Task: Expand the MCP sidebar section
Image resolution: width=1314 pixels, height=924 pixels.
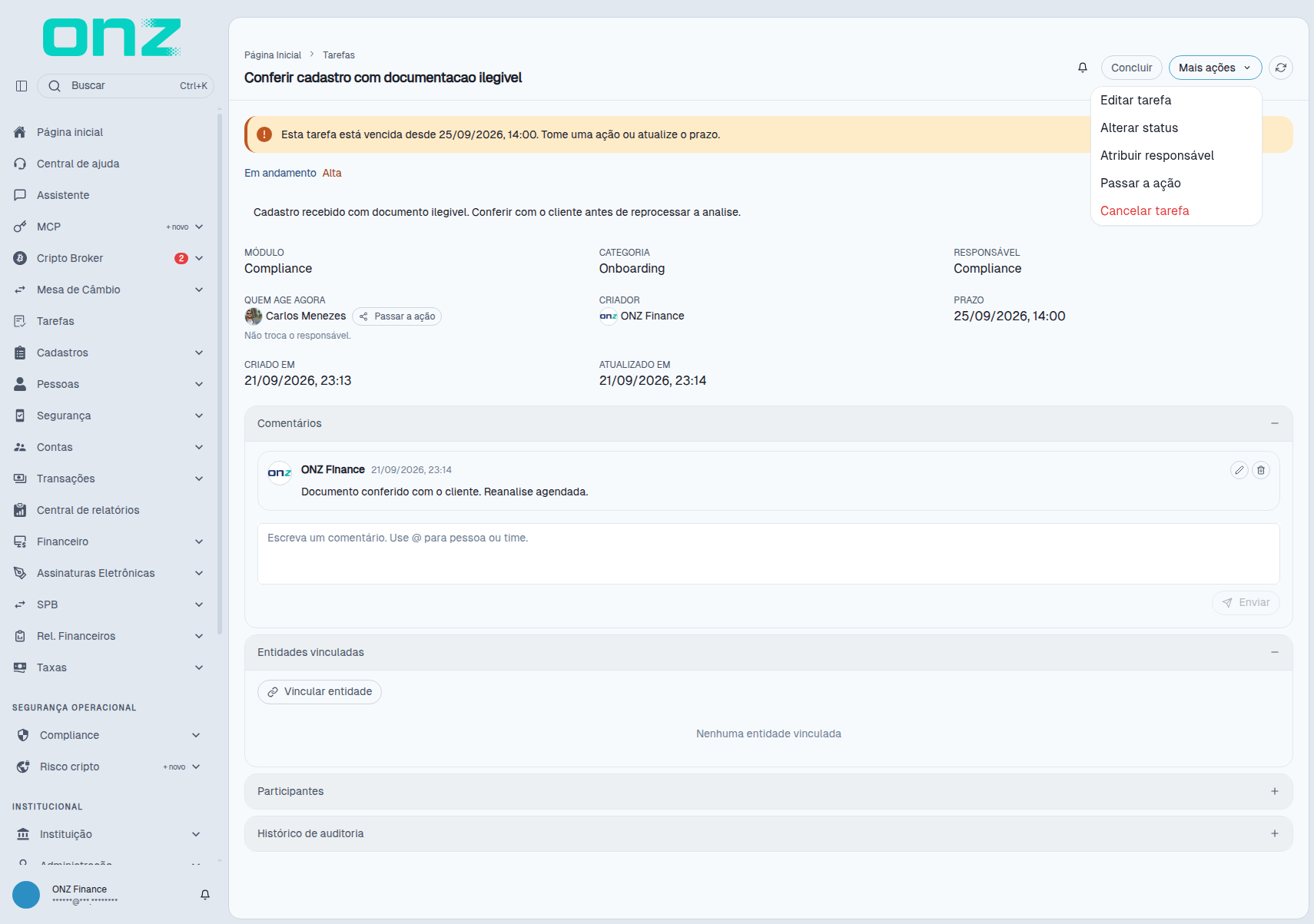Action: coord(199,227)
